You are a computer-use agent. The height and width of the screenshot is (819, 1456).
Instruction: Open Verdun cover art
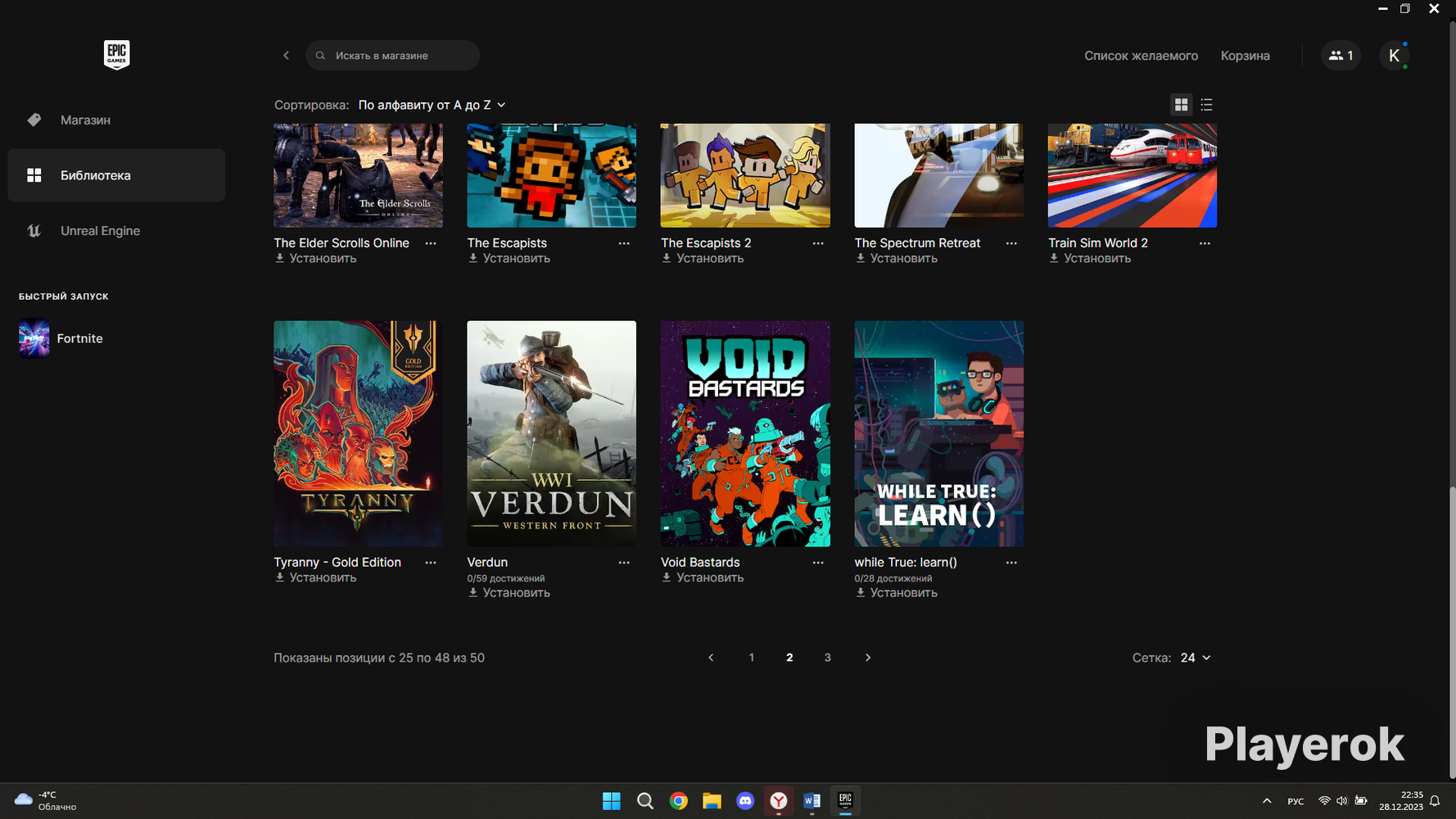pos(551,433)
